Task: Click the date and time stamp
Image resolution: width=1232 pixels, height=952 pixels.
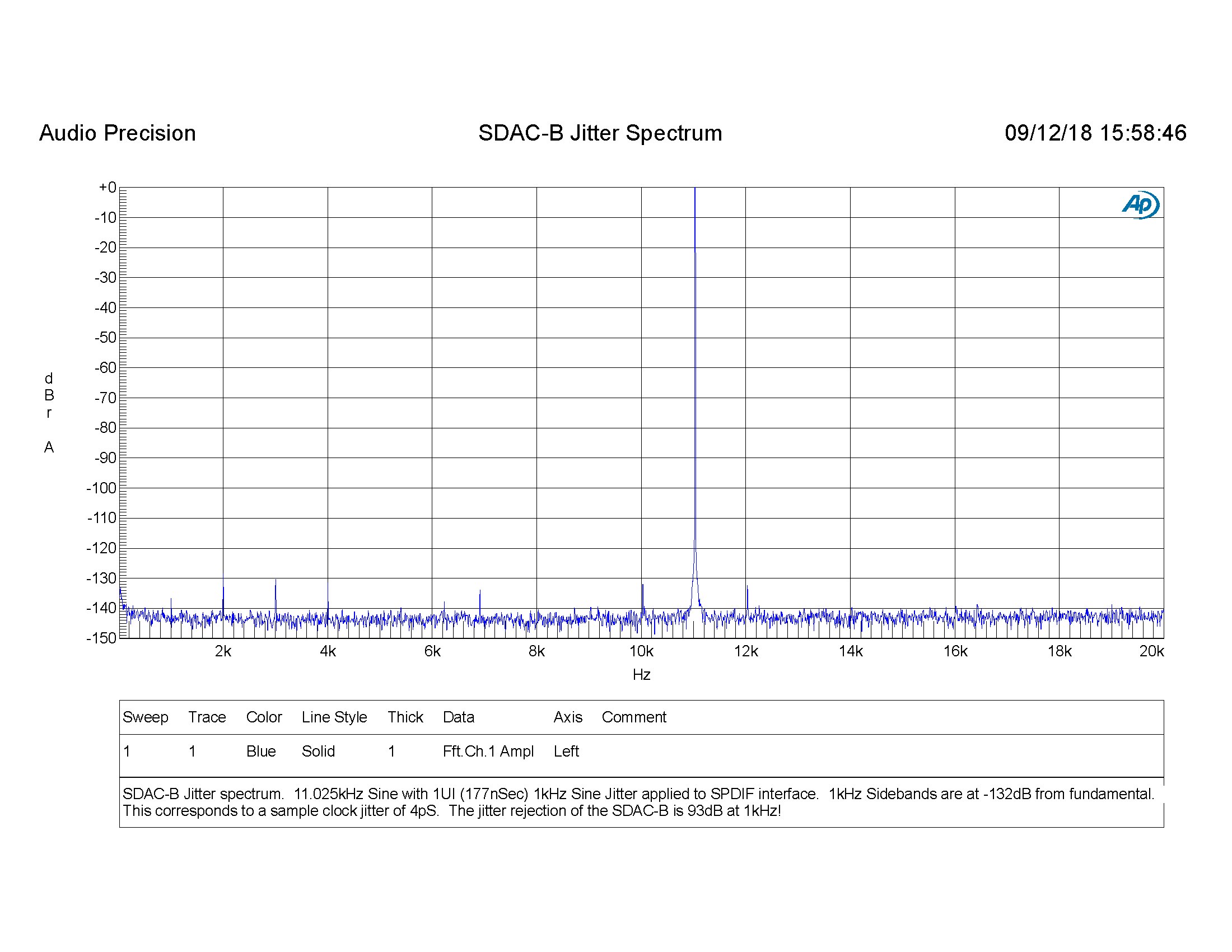Action: (1095, 133)
